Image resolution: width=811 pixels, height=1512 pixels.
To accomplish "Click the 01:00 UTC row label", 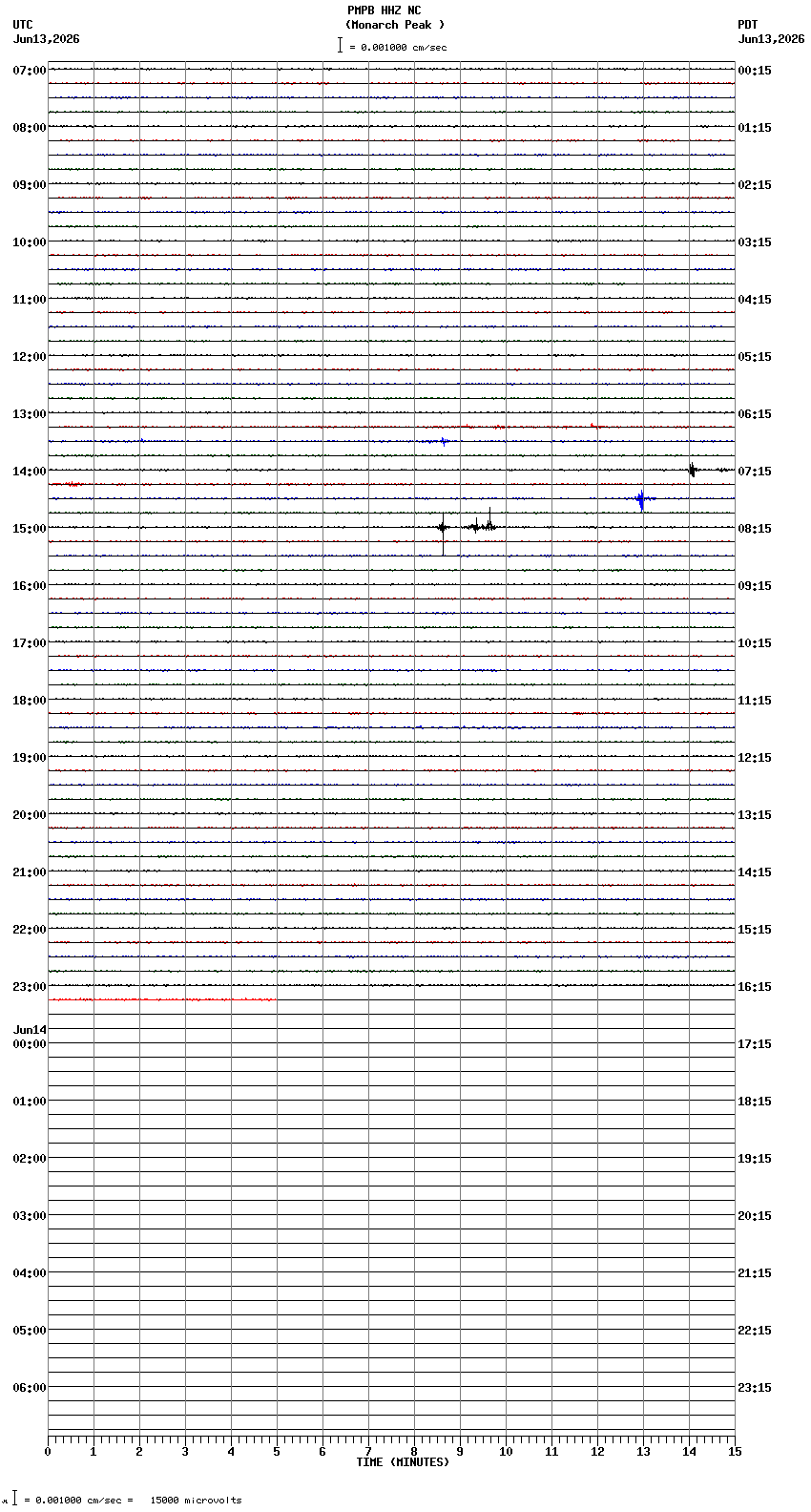I will [x=30, y=1102].
